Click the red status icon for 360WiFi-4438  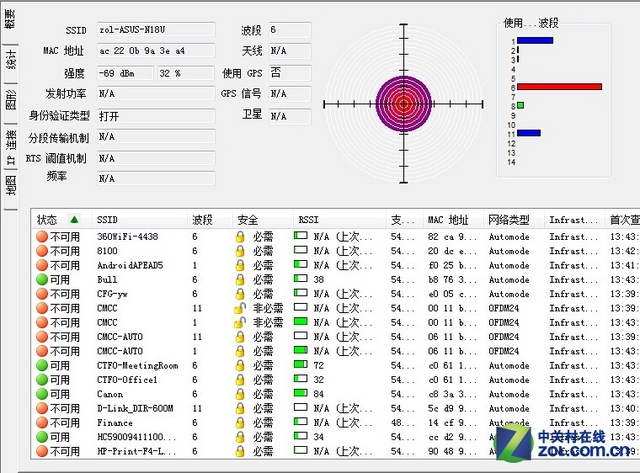click(42, 237)
